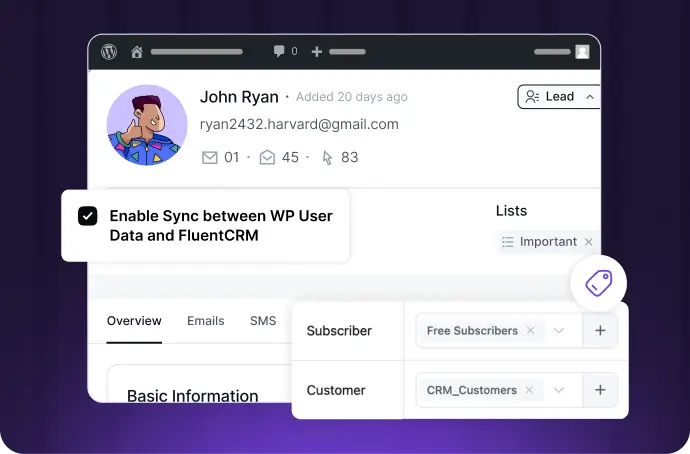Click the cursor clicks icon
The height and width of the screenshot is (454, 690).
[x=327, y=157]
